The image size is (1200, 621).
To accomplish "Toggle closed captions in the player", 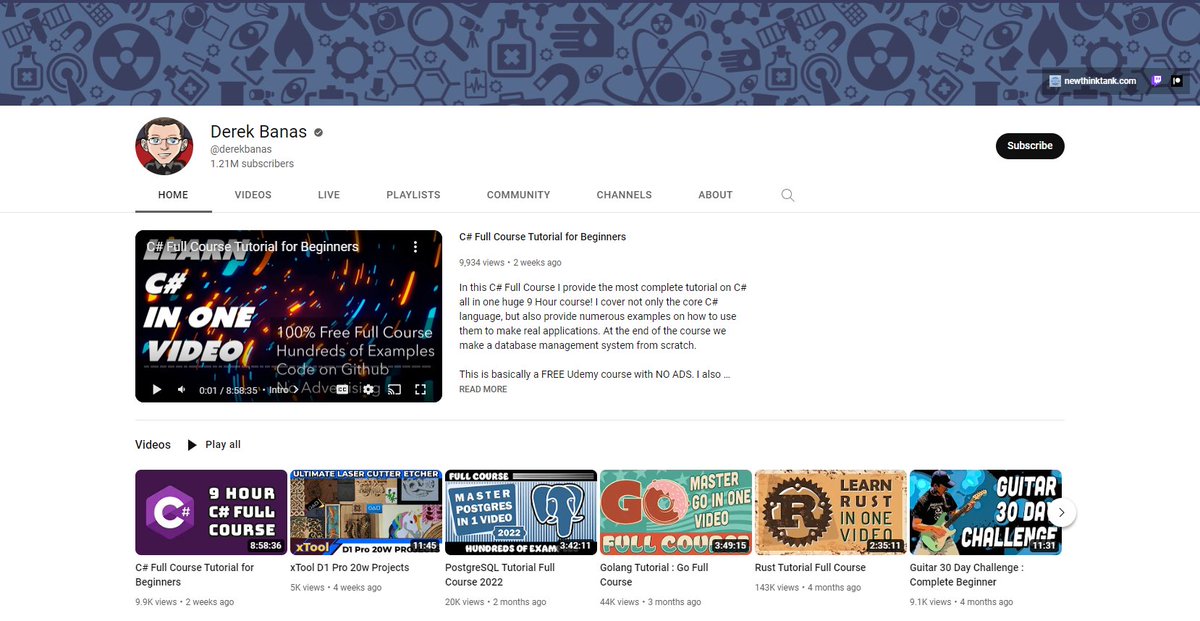I will 342,389.
